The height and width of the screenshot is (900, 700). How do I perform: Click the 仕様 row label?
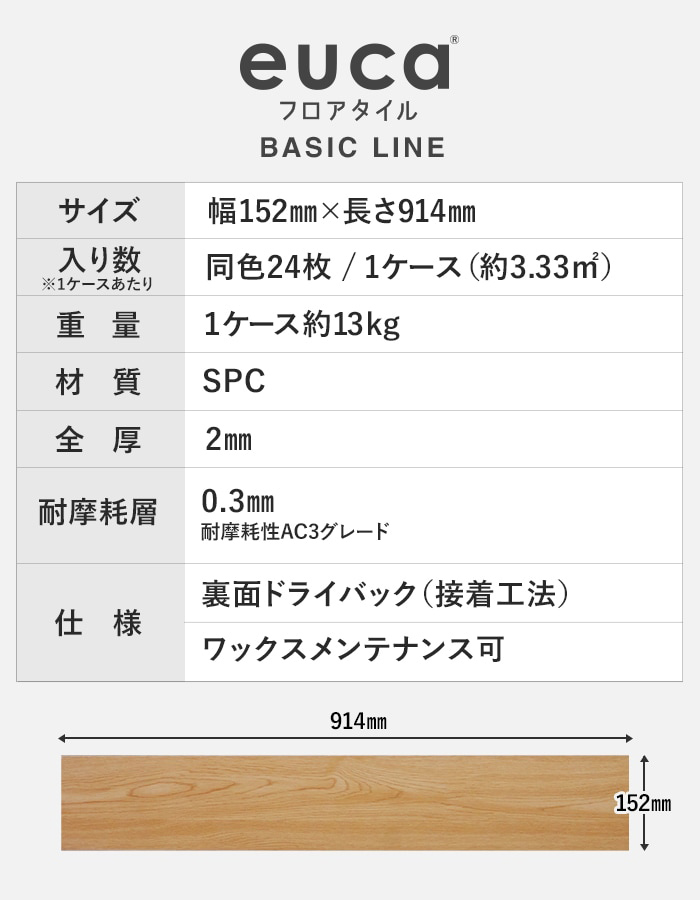pyautogui.click(x=99, y=623)
